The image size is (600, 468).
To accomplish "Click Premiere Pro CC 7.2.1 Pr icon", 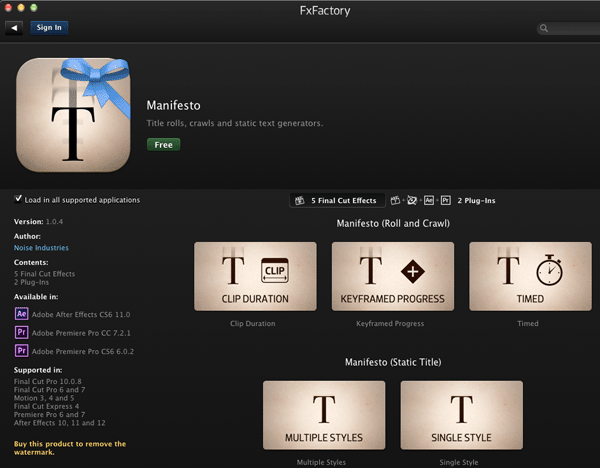I will click(x=21, y=332).
